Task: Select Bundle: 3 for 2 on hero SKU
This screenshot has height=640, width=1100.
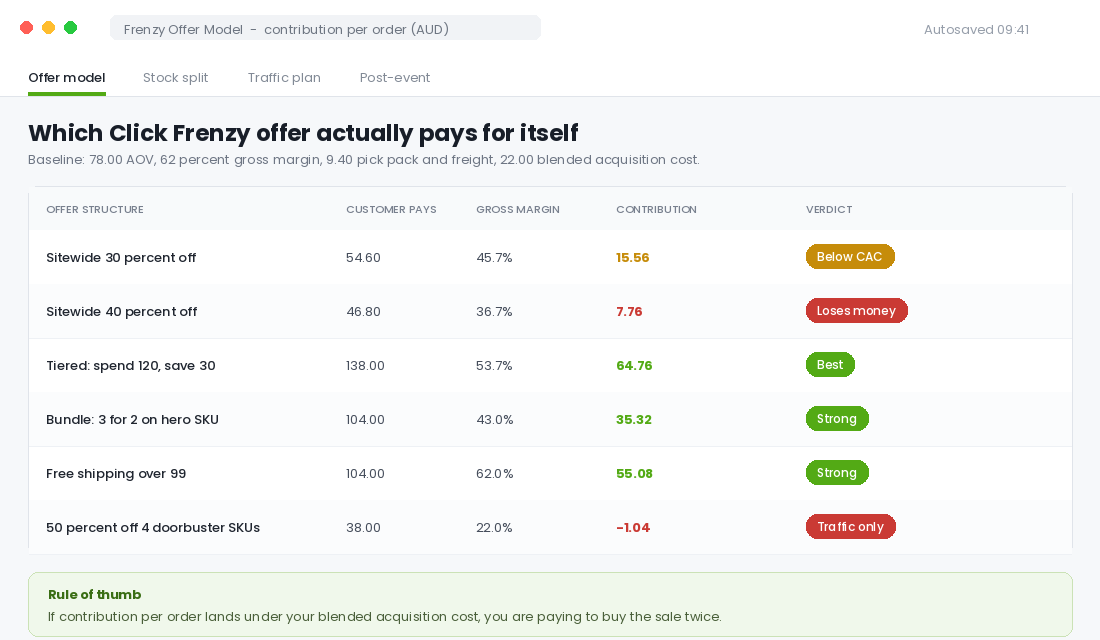Action: click(550, 419)
